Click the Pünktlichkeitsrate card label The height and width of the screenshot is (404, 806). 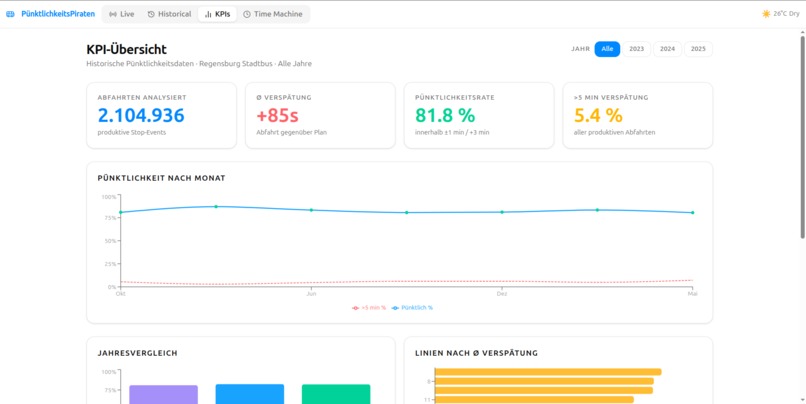tap(455, 97)
